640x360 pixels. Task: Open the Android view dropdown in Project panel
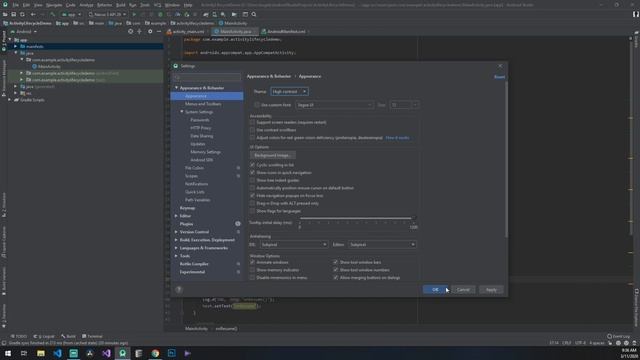point(24,31)
